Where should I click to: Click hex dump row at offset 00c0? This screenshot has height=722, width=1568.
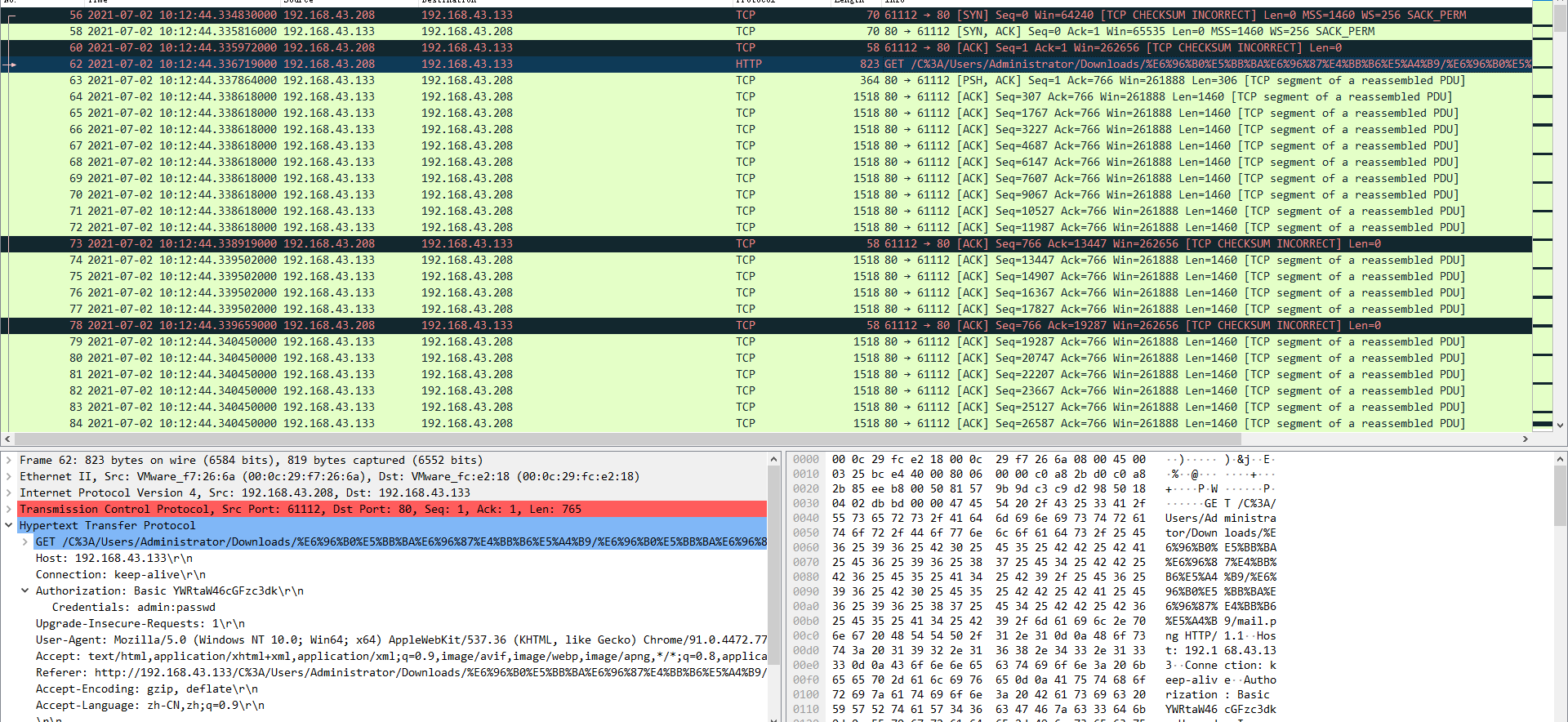pyautogui.click(x=1033, y=636)
